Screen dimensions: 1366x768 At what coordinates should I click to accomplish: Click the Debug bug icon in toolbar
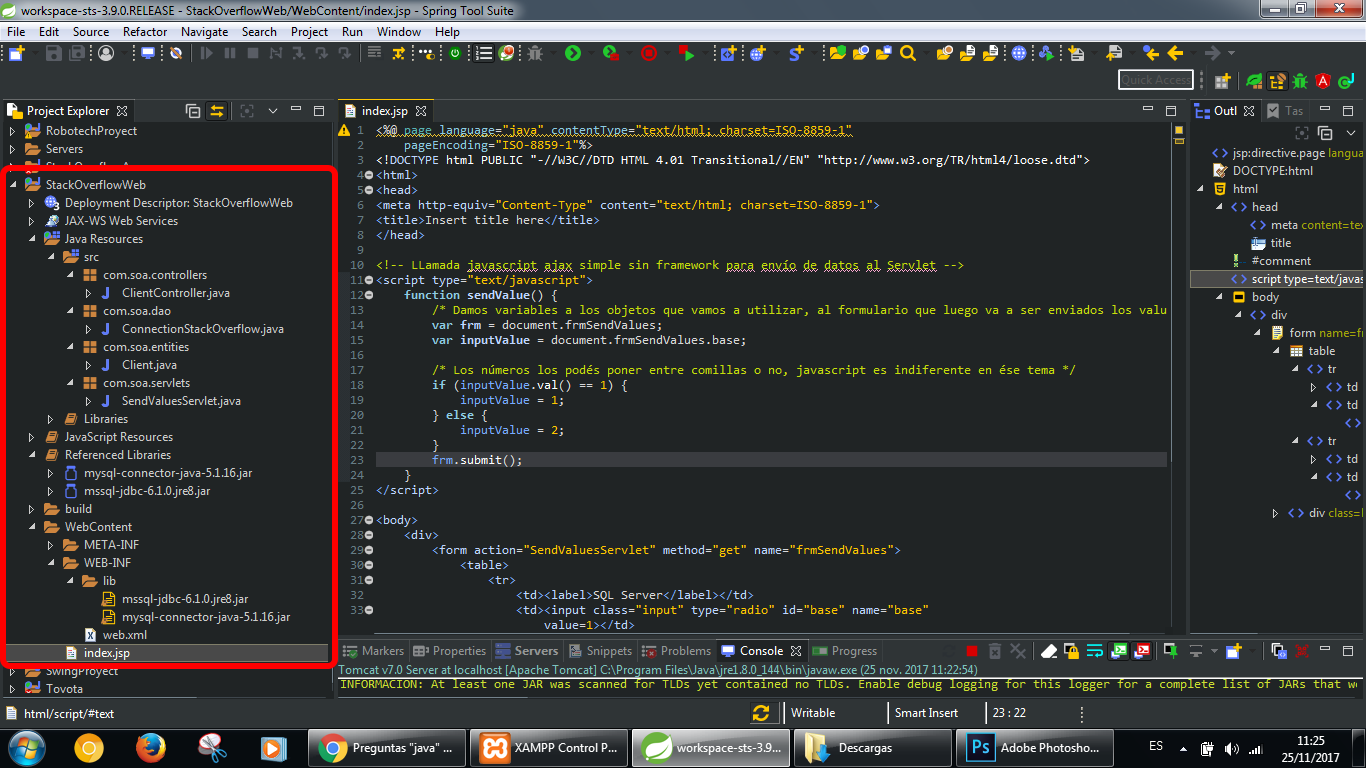[535, 53]
